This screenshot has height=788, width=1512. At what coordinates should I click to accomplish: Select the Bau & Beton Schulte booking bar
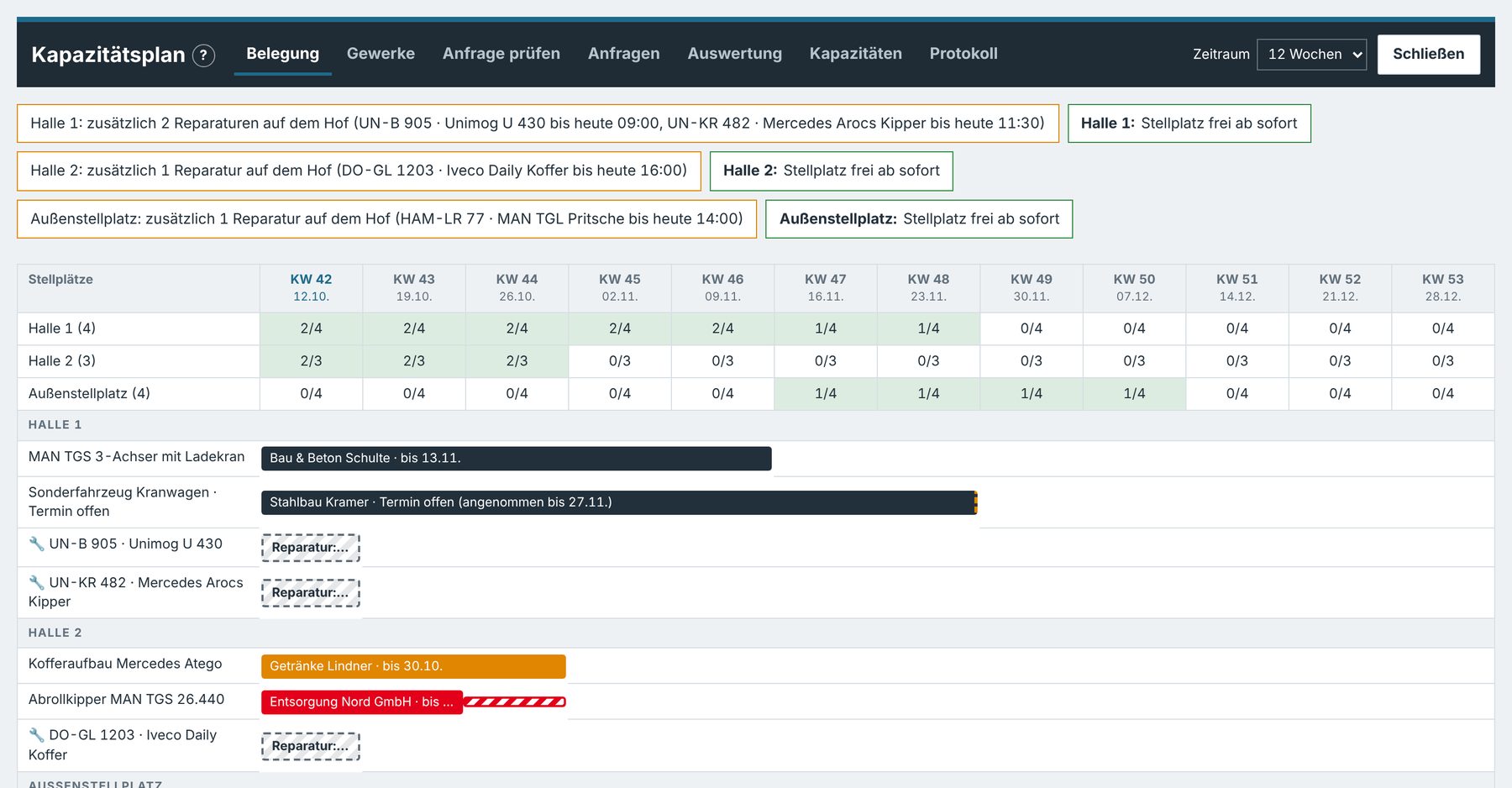coord(516,458)
